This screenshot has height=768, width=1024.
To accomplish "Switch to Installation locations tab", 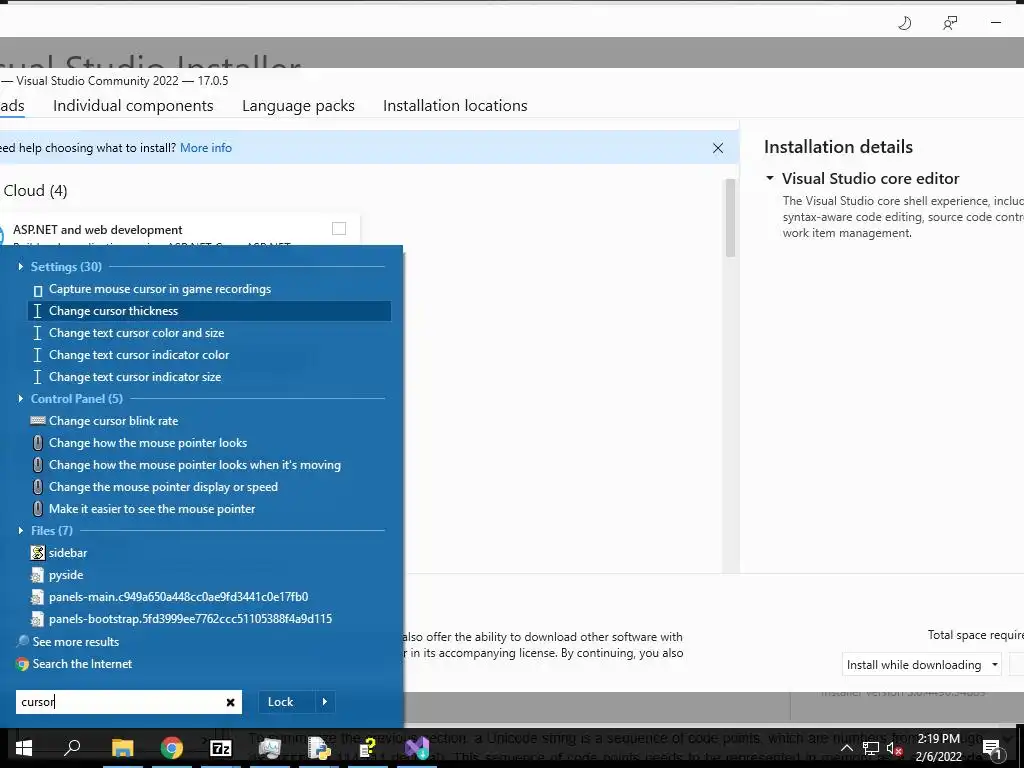I will [x=455, y=106].
